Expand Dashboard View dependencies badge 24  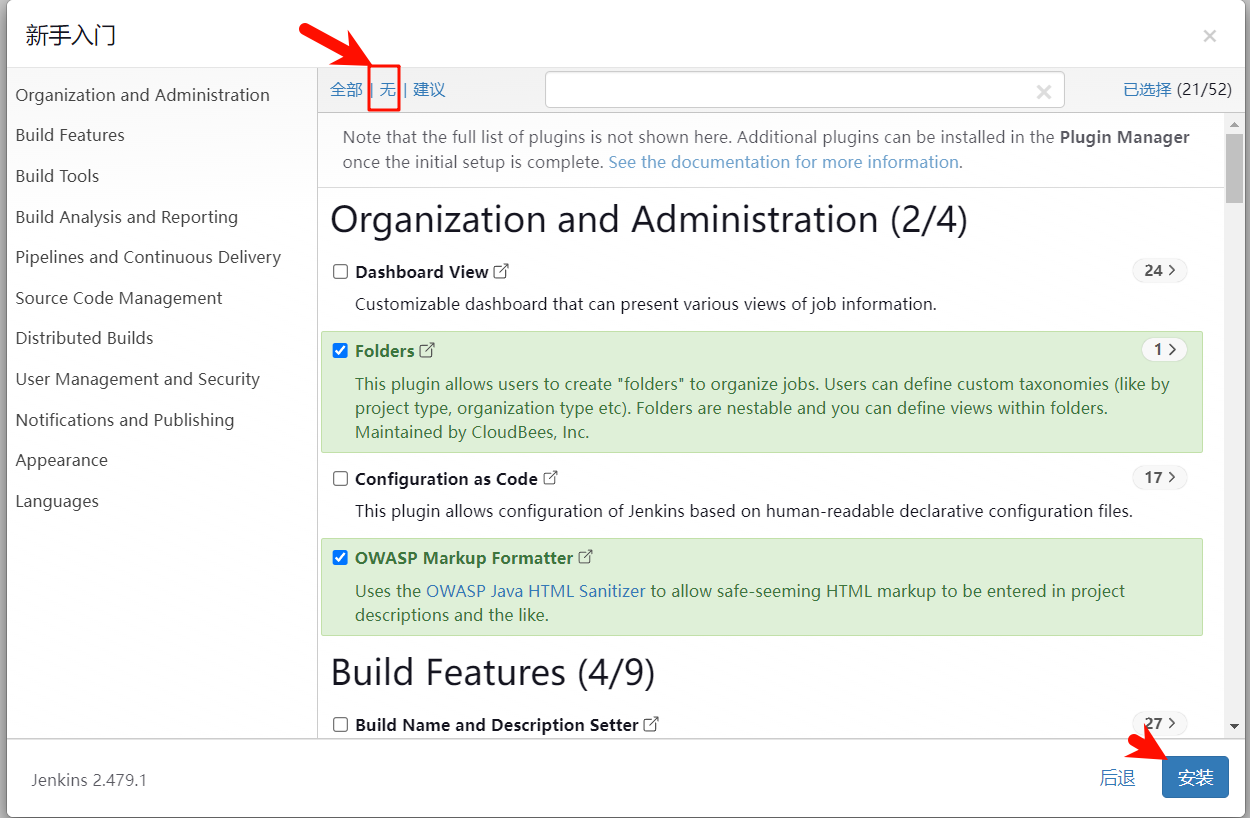coord(1160,271)
